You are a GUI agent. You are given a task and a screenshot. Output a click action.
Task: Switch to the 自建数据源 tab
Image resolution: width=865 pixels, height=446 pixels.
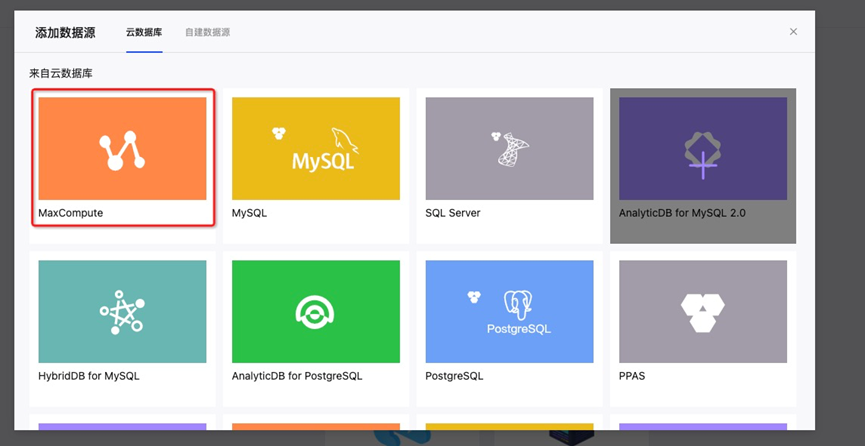[x=207, y=33]
